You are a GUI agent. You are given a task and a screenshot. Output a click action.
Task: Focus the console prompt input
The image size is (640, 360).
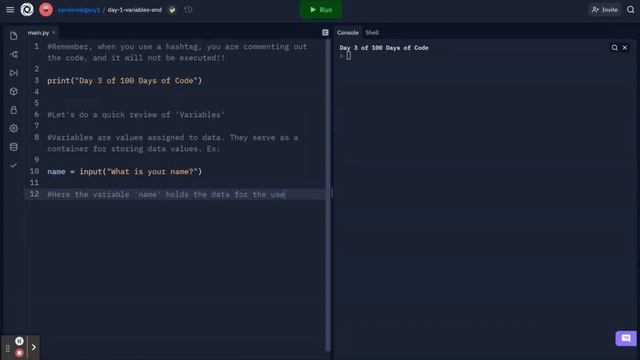pyautogui.click(x=349, y=56)
